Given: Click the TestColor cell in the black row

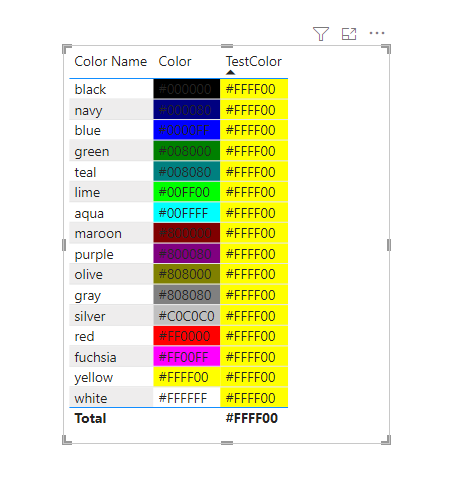Looking at the screenshot, I should [x=254, y=89].
